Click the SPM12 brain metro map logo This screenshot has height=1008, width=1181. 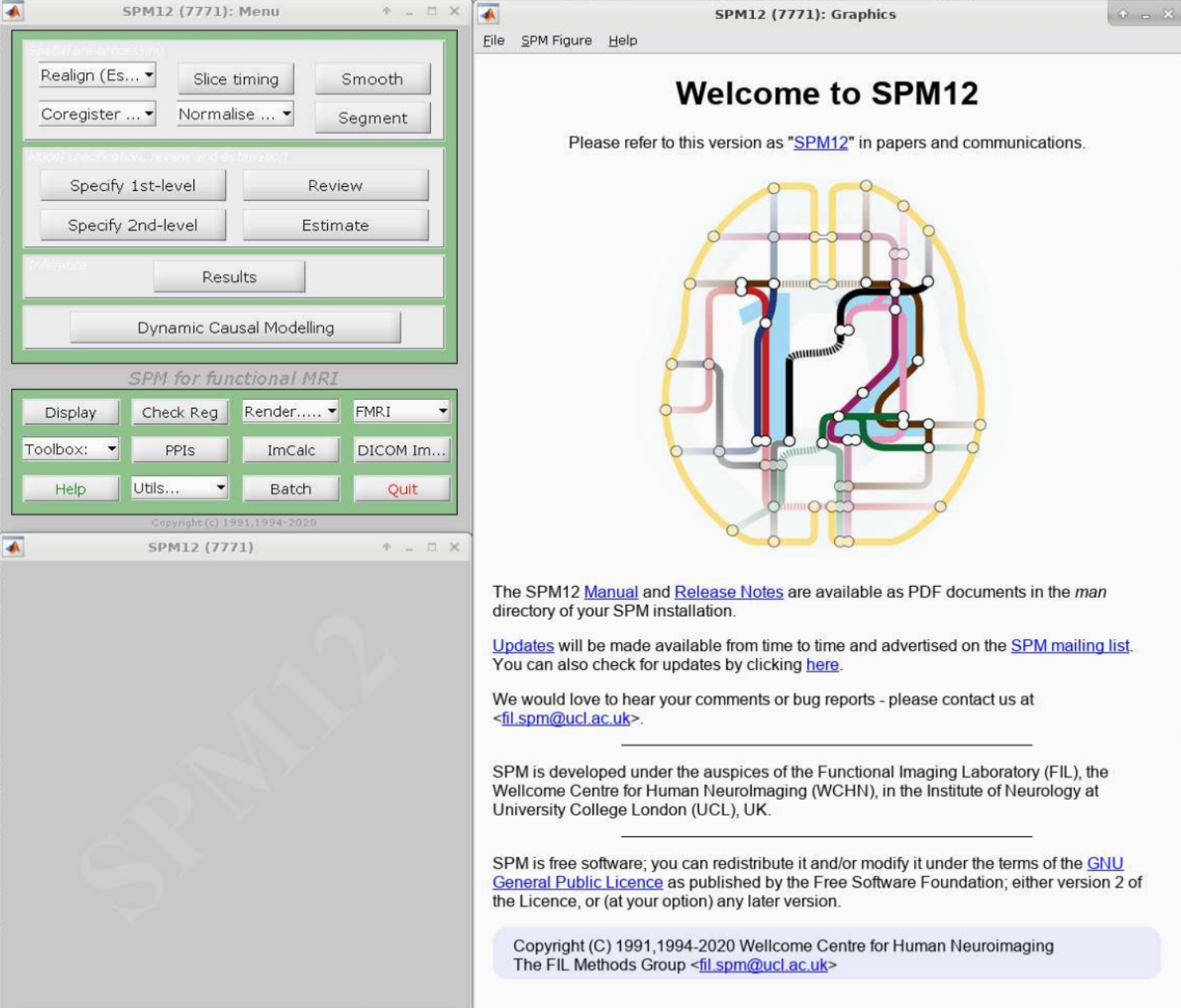coord(824,364)
